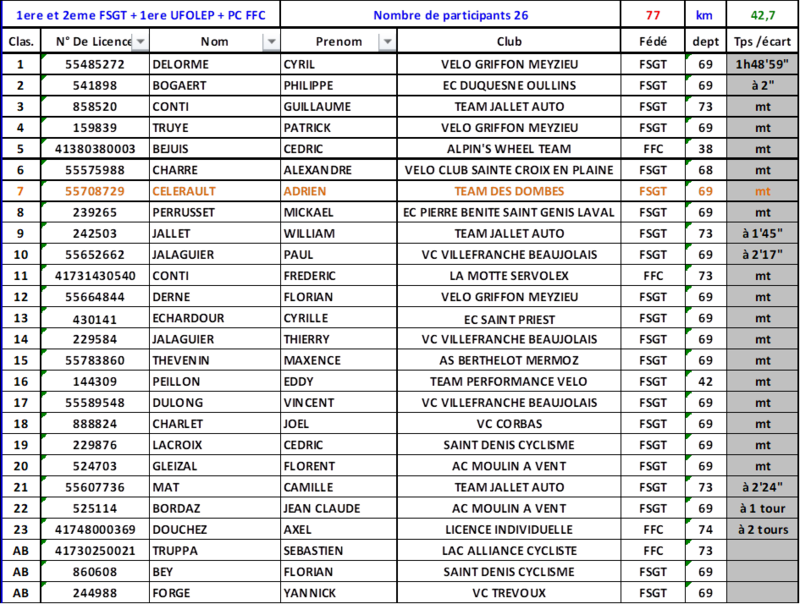Open the Nom column filter dropdown
Viewport: 800px width, 604px height.
coord(271,42)
